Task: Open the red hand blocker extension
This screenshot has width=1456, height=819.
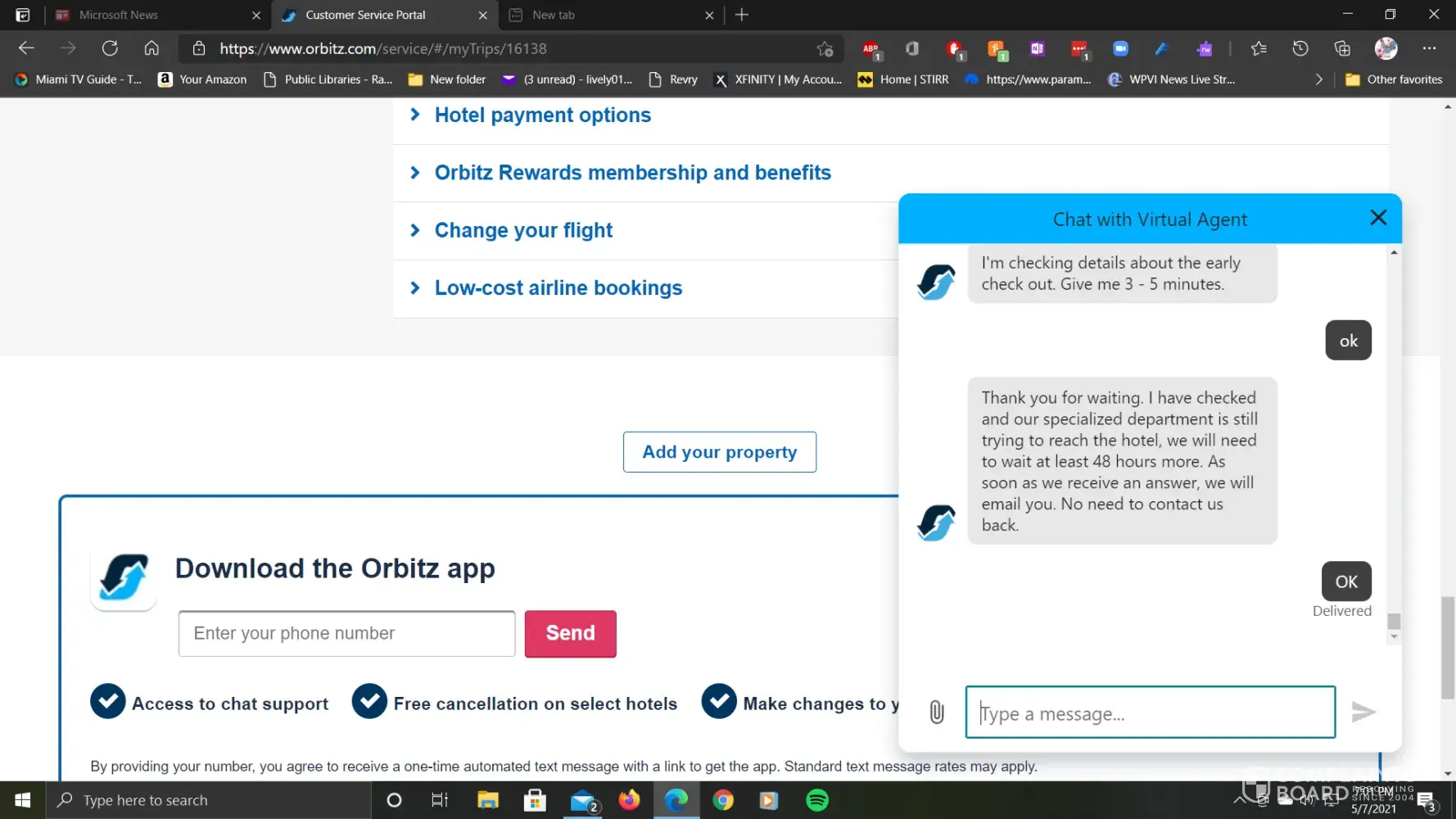Action: point(955,49)
